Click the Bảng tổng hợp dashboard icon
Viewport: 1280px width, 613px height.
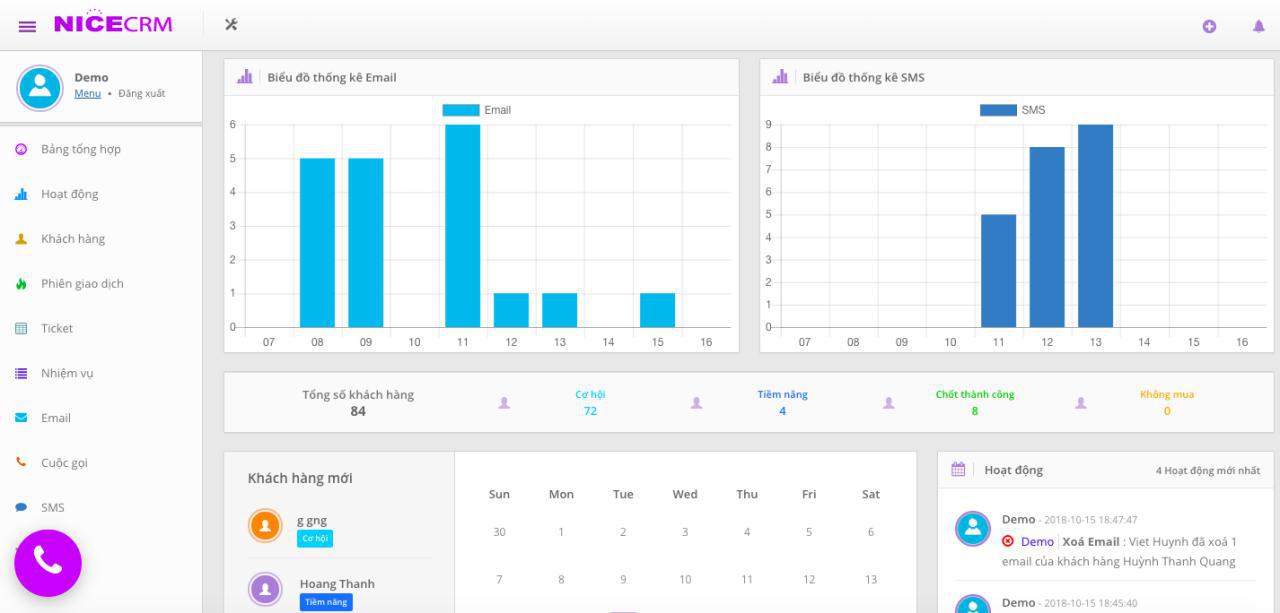point(20,149)
